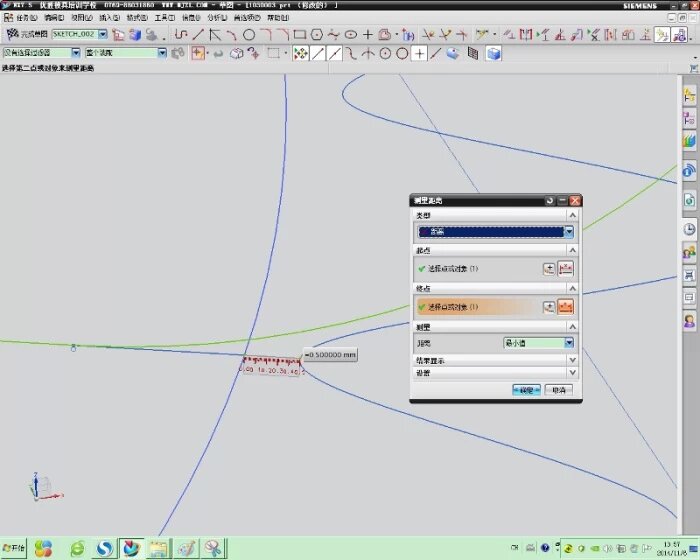Open the distance minimum-value dropdown
Screen dimensions: 700x560
point(569,343)
